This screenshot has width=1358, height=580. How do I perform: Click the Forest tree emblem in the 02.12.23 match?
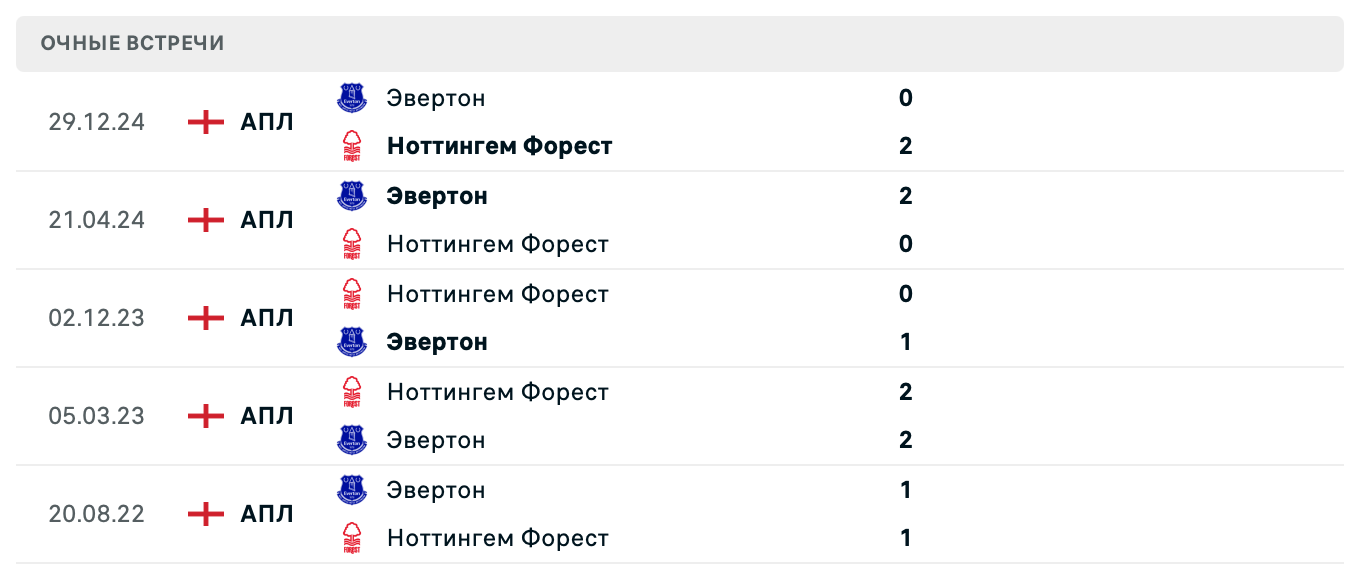click(352, 293)
